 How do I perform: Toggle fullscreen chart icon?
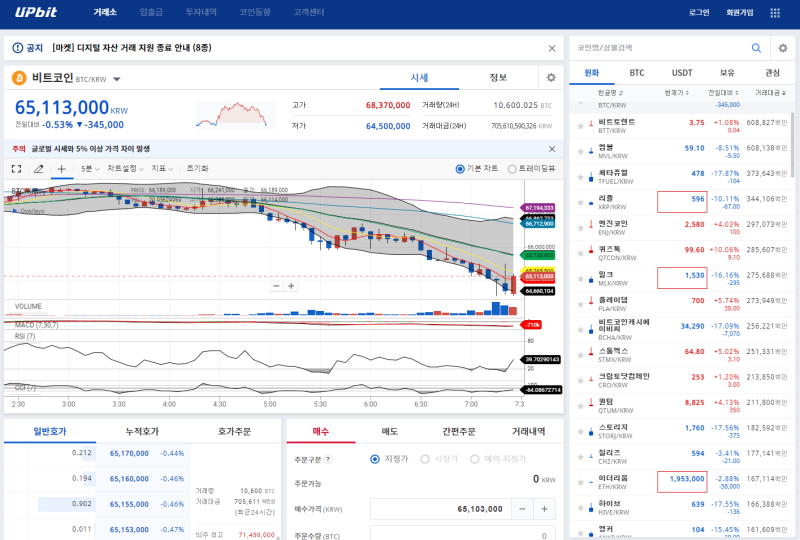(16, 169)
